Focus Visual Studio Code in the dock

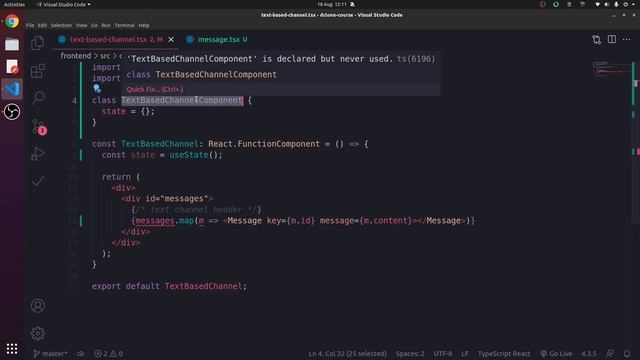point(12,89)
